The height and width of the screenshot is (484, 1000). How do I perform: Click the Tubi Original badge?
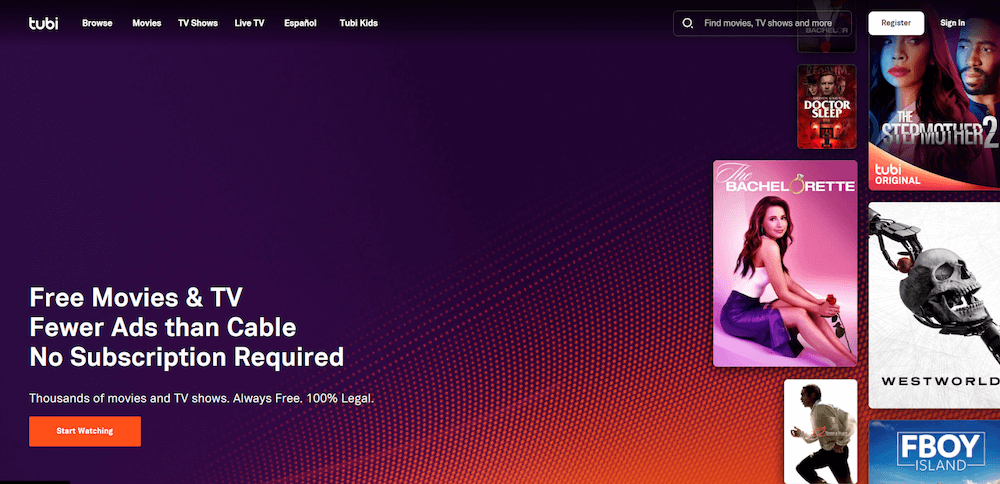coord(897,175)
